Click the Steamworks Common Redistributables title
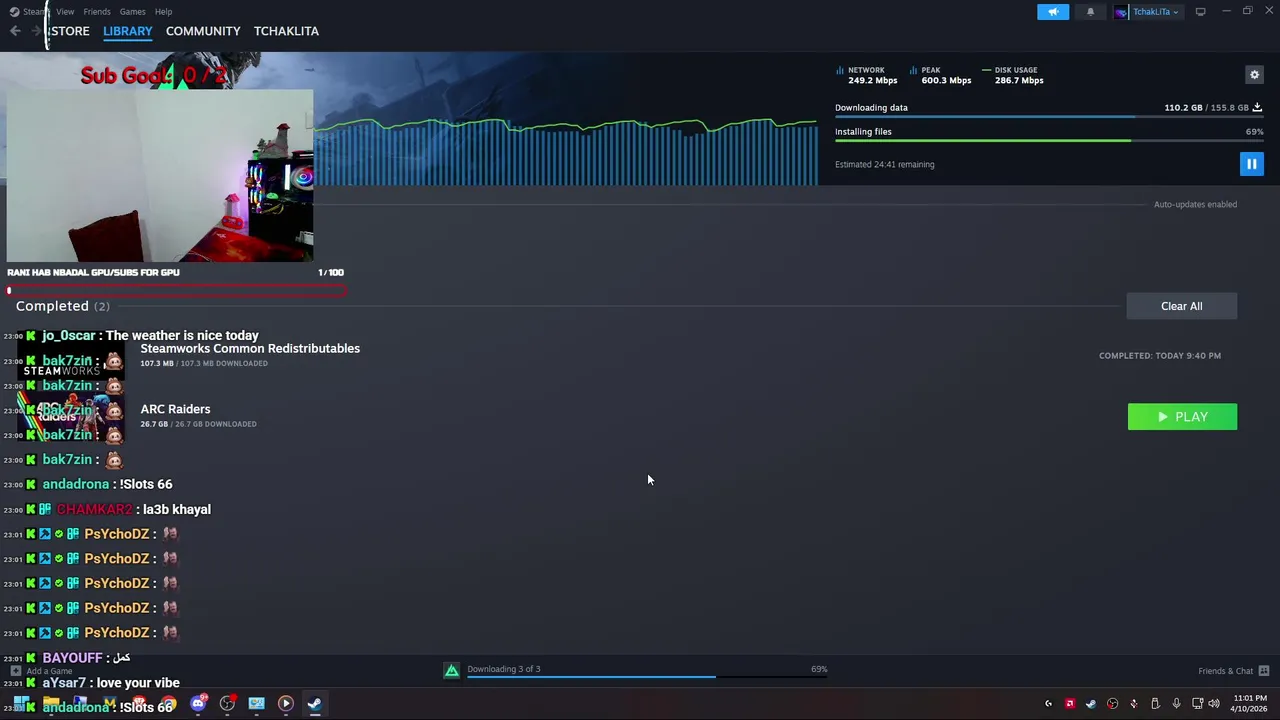Viewport: 1280px width, 720px height. pyautogui.click(x=250, y=348)
